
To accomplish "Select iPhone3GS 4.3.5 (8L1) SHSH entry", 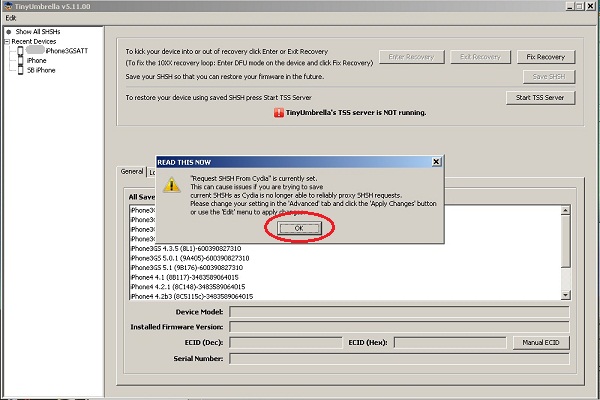I will pyautogui.click(x=186, y=248).
